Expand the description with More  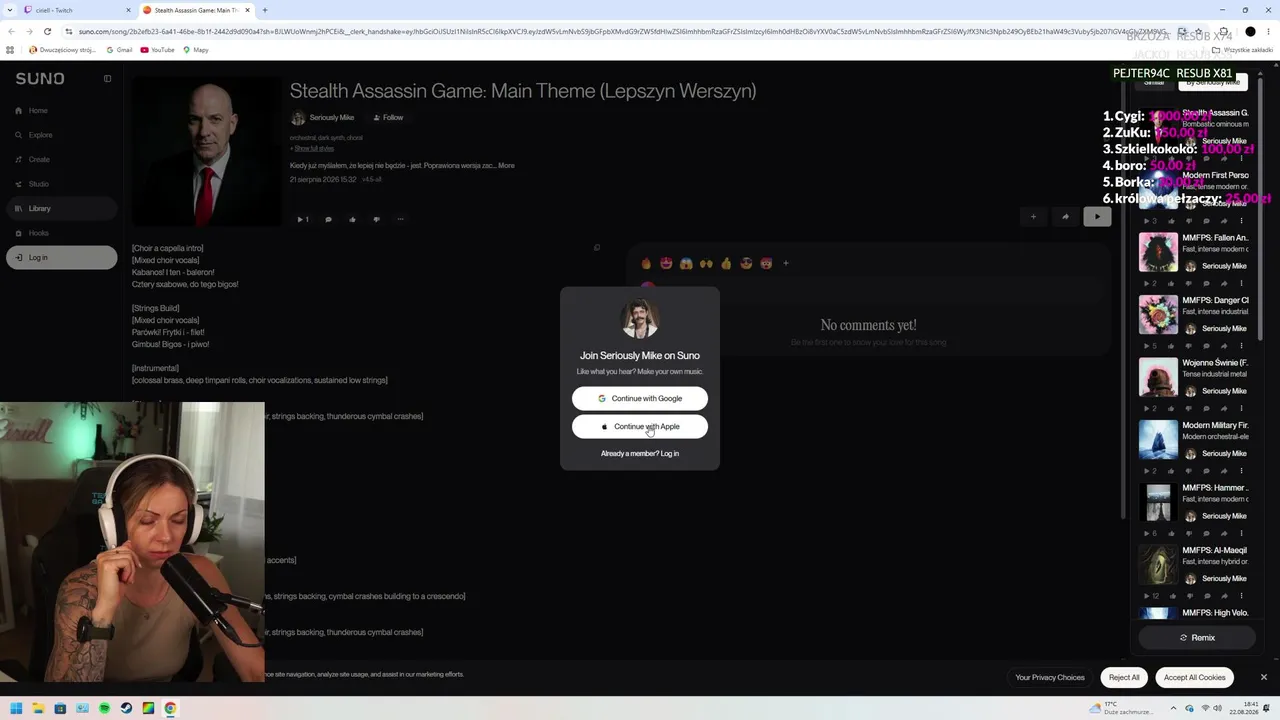tap(506, 165)
